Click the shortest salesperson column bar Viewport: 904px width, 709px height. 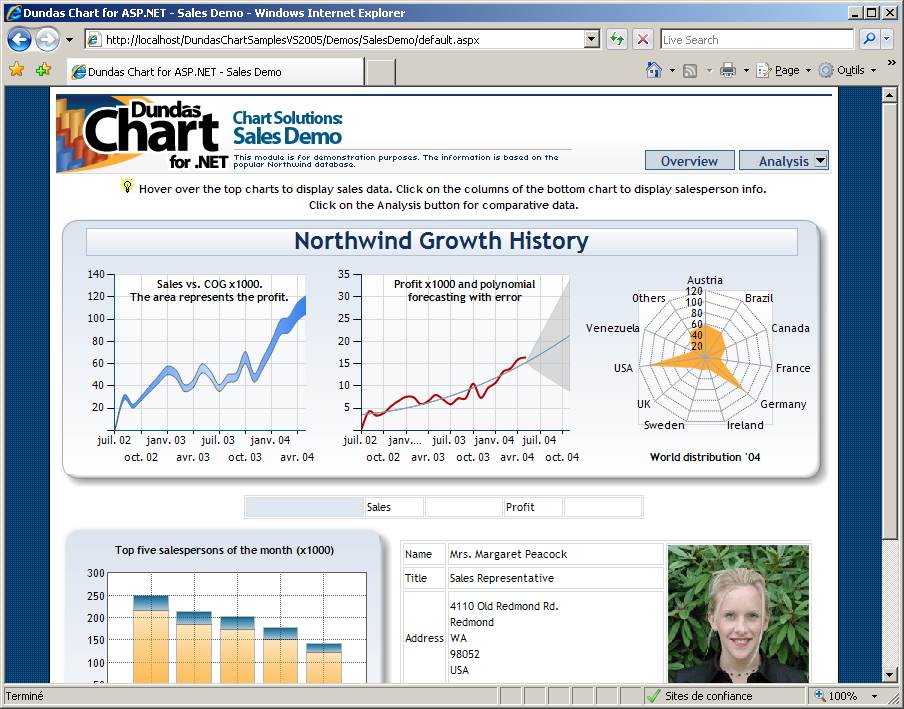click(324, 663)
